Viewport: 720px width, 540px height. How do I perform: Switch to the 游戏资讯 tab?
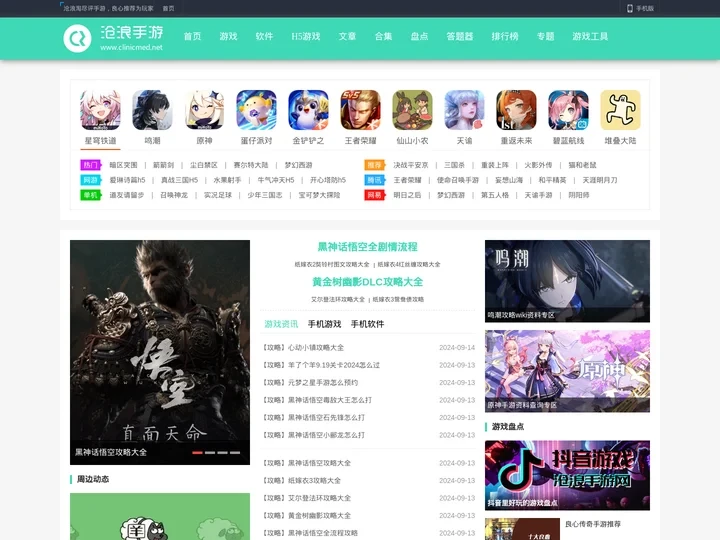click(281, 324)
